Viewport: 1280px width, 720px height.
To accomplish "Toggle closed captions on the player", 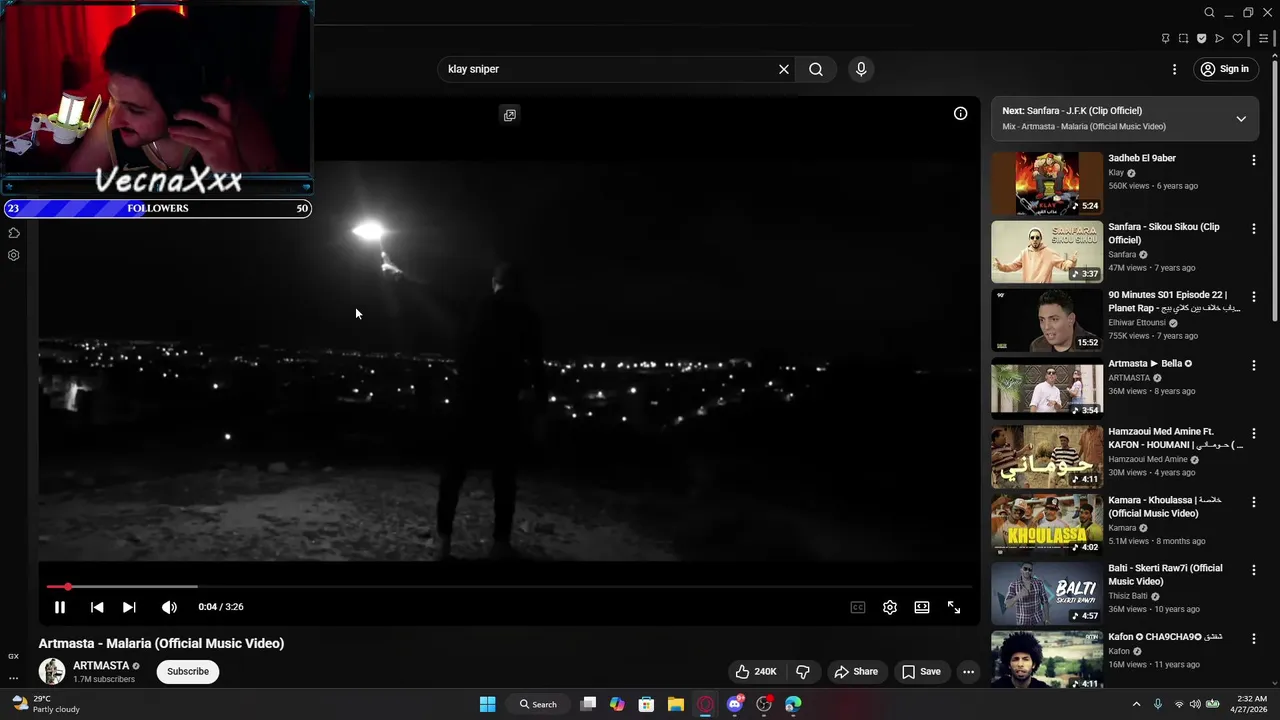I will click(858, 607).
